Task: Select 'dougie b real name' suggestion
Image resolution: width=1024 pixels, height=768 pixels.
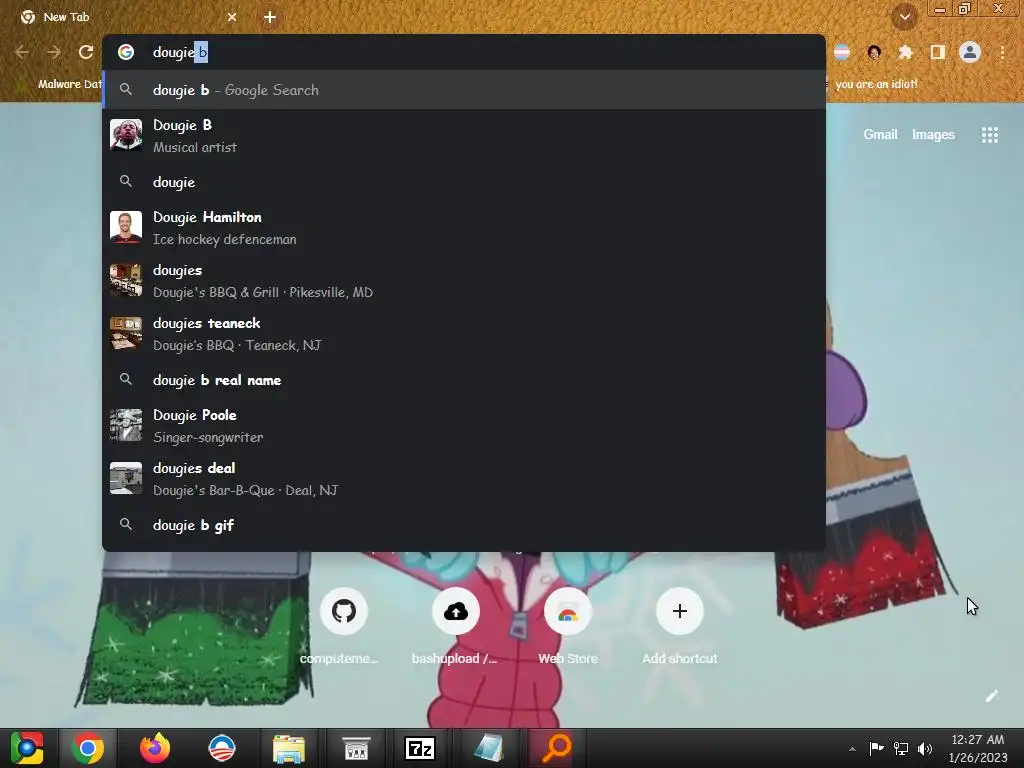Action: pyautogui.click(x=464, y=380)
